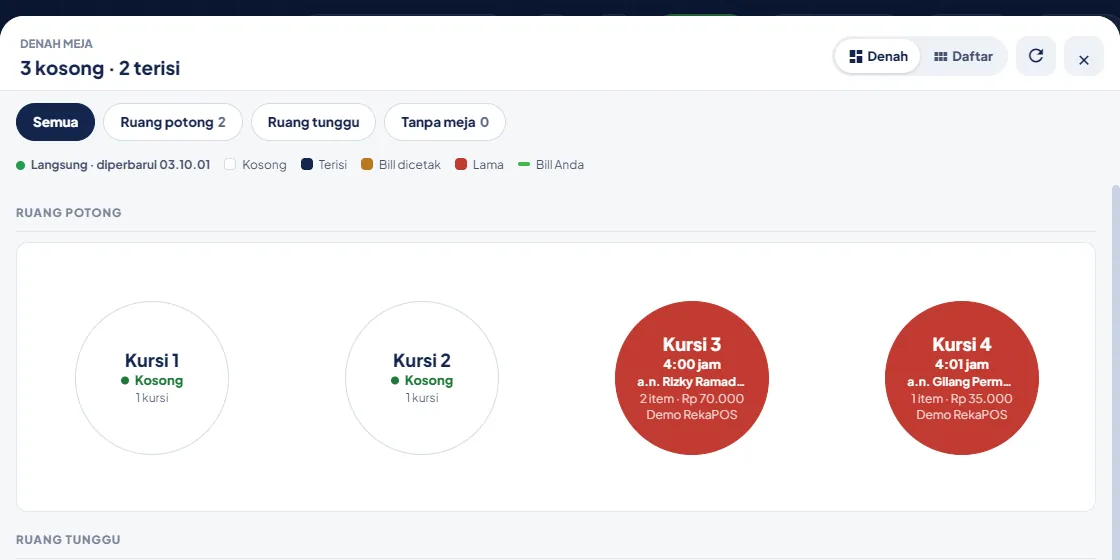The image size is (1120, 560).
Task: Switch to Denah view
Action: click(x=878, y=56)
